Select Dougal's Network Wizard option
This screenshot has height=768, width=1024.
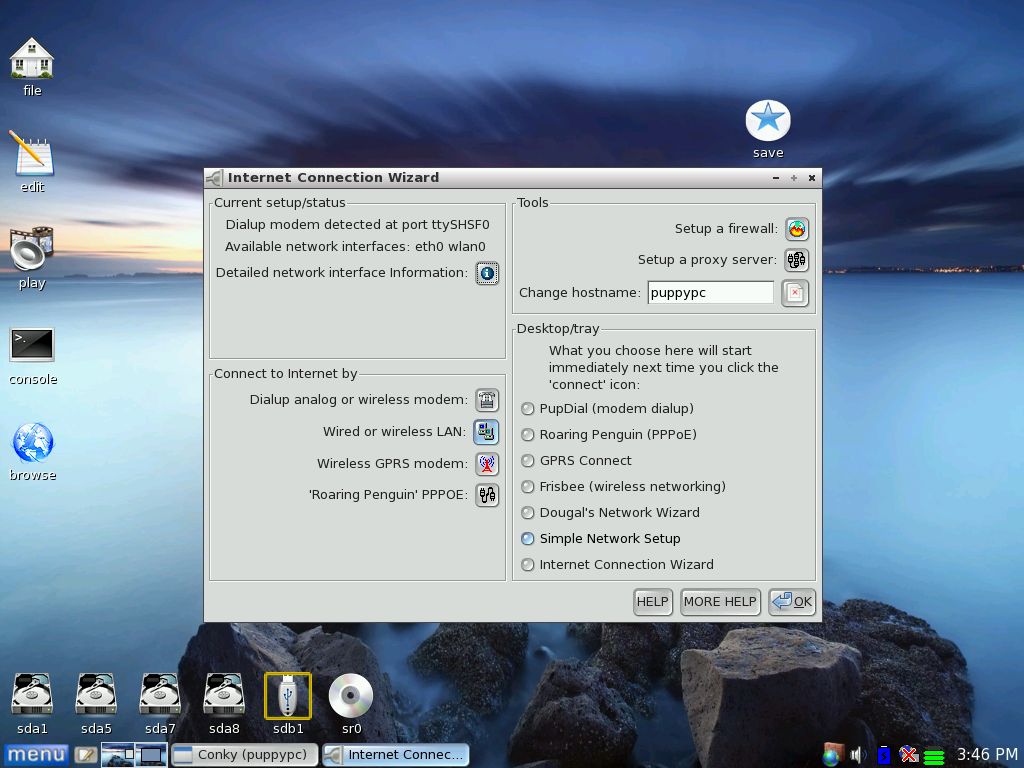[x=528, y=513]
